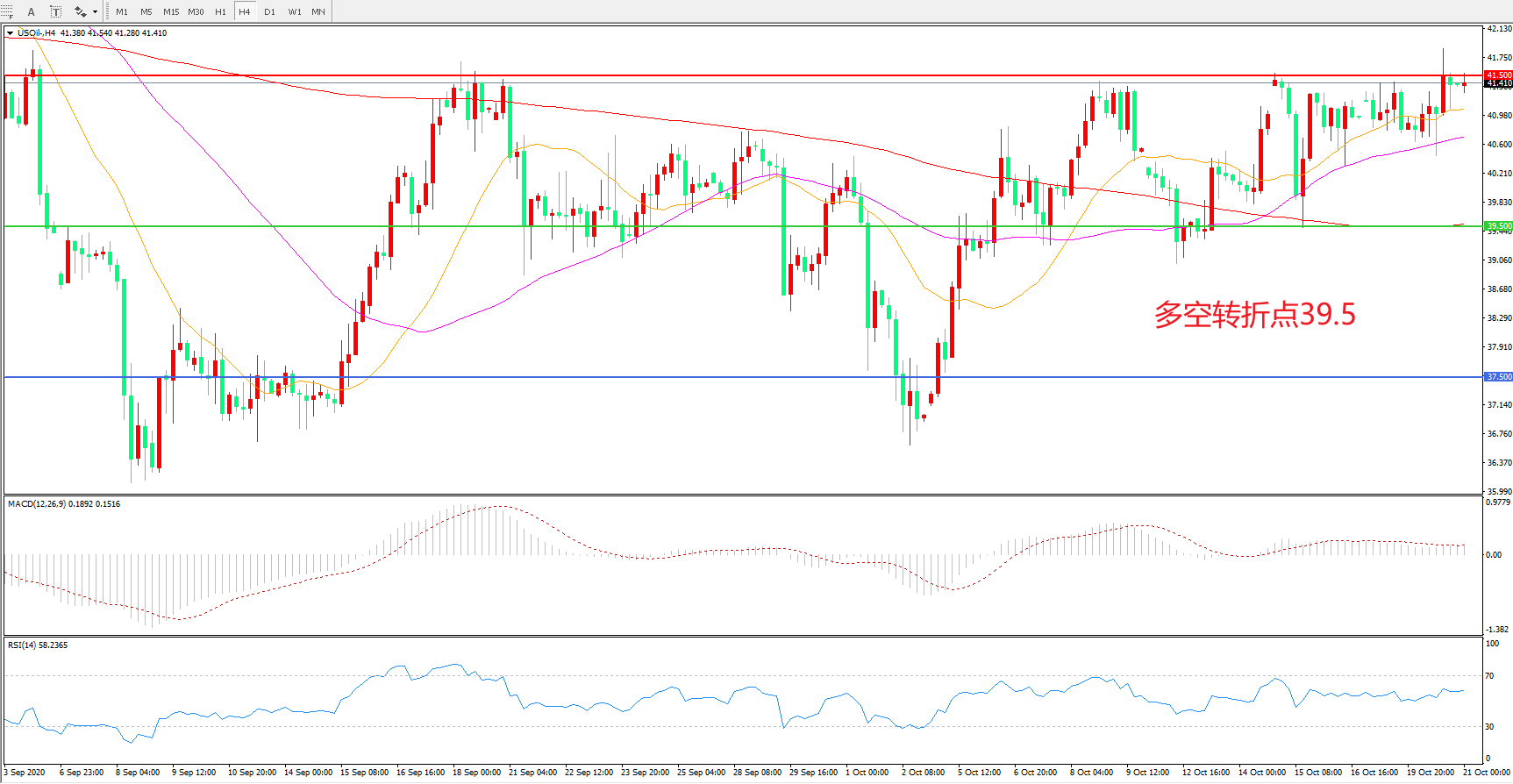Switch to MN monthly timeframe
The height and width of the screenshot is (784, 1513).
pyautogui.click(x=318, y=11)
